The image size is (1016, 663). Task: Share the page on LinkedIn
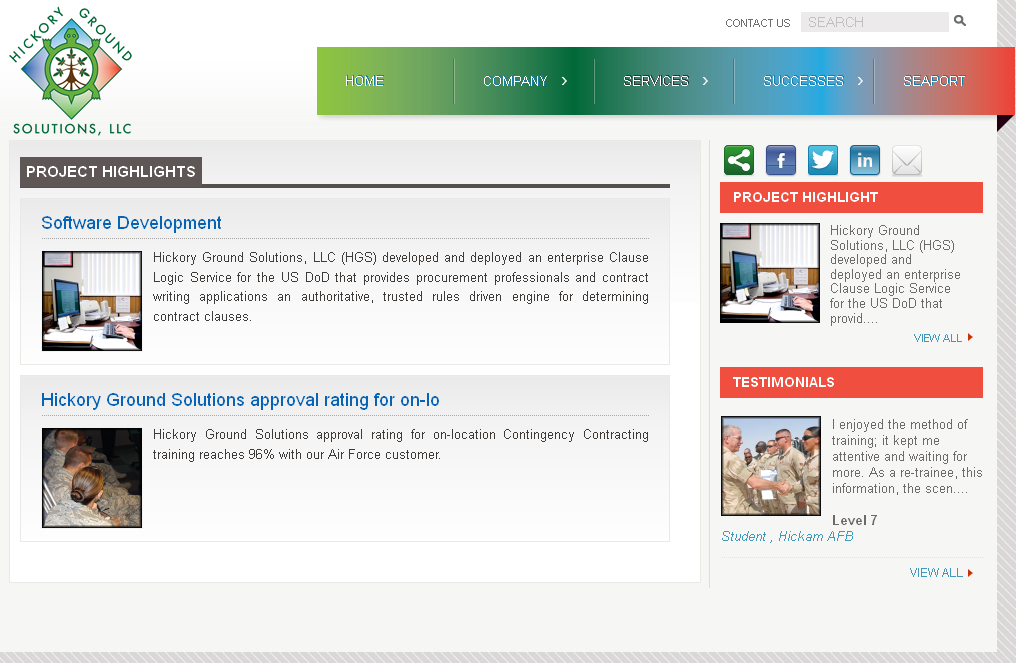click(865, 160)
